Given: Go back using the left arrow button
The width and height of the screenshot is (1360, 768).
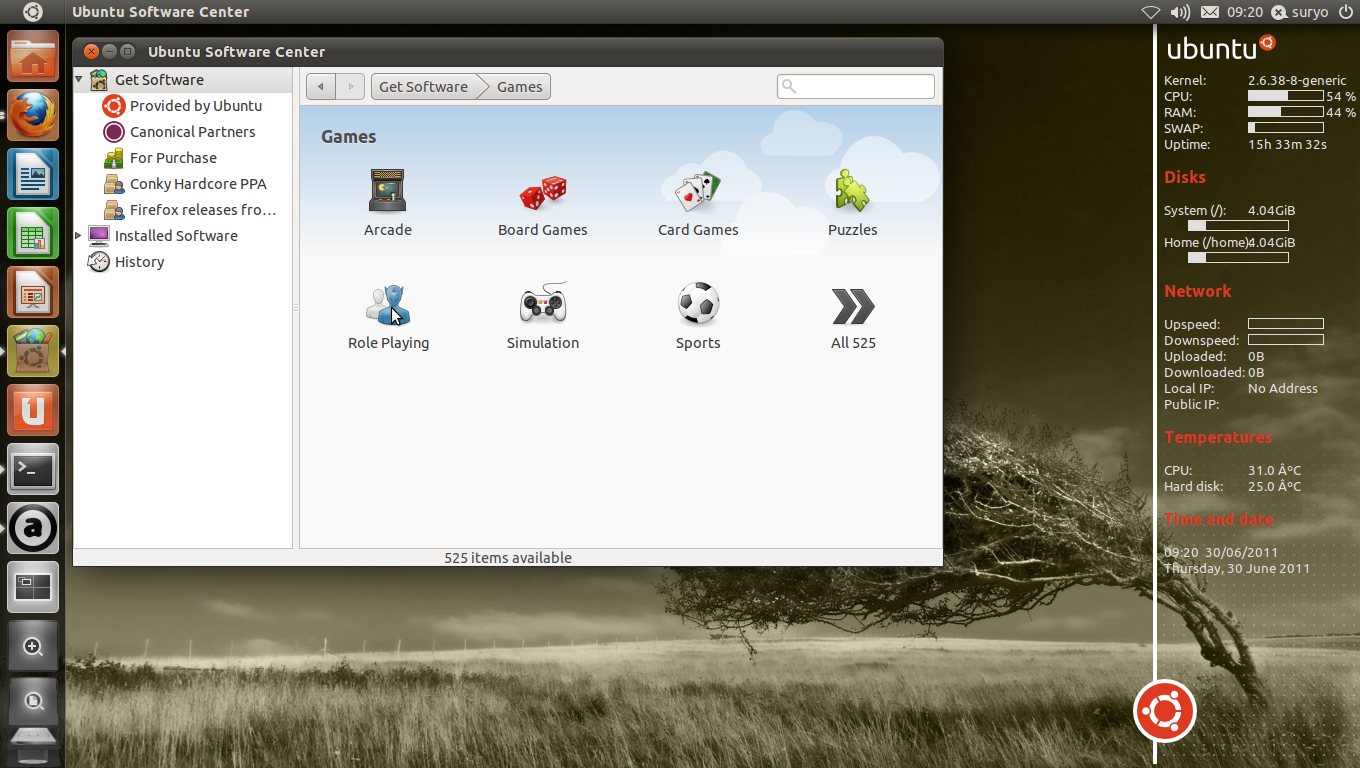Looking at the screenshot, I should coord(320,87).
